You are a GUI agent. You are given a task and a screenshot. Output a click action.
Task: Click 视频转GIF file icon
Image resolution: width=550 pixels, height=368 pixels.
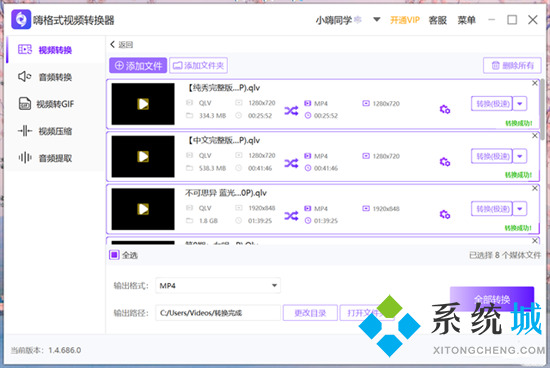(25, 103)
